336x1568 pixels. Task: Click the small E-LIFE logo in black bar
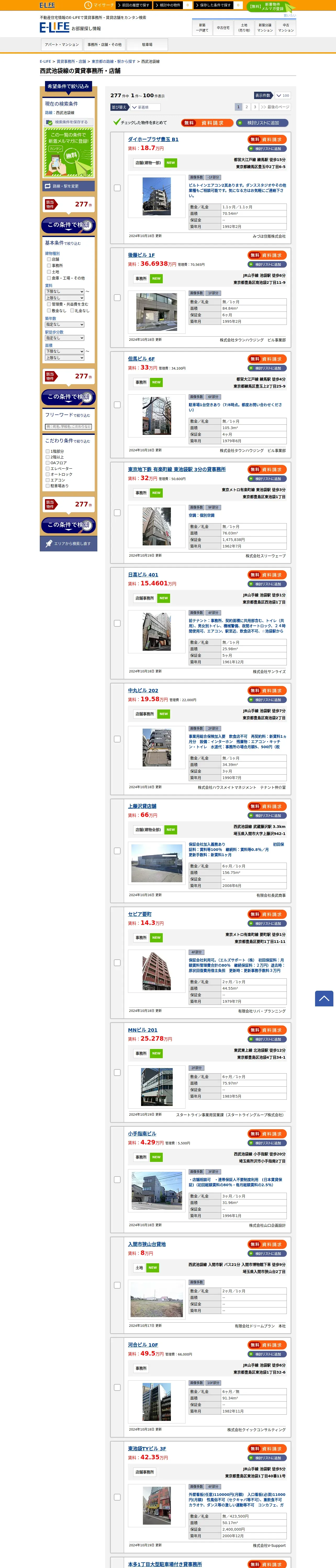pos(47,5)
